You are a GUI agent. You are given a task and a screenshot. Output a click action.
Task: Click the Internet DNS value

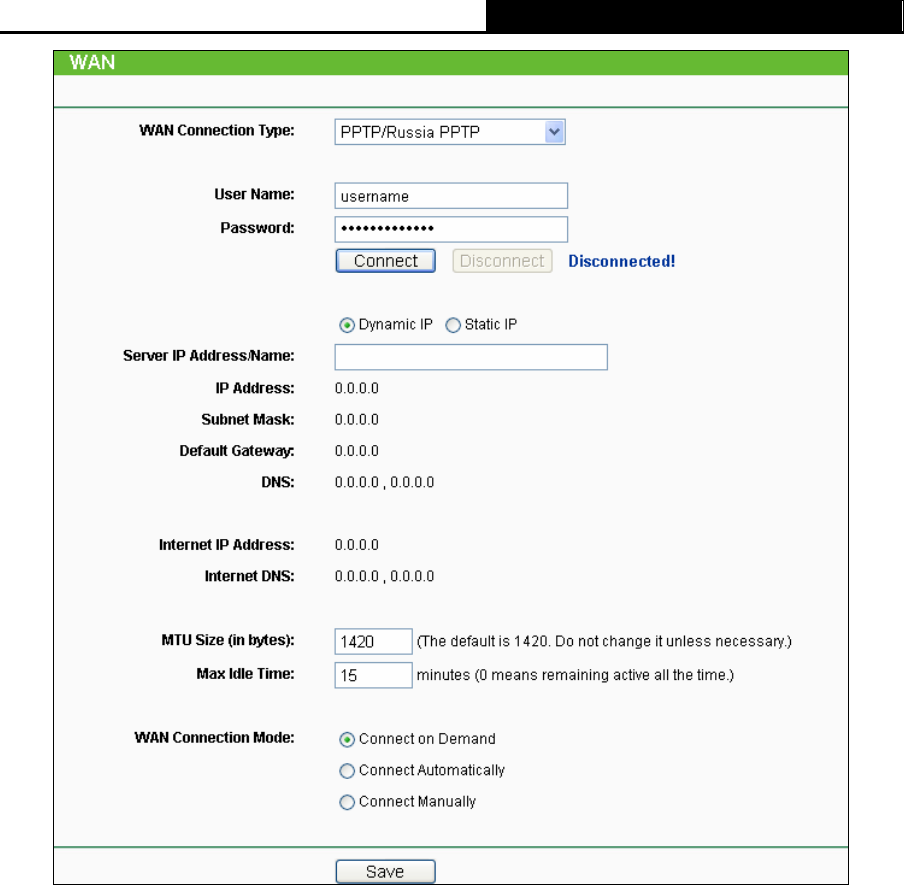tap(384, 577)
